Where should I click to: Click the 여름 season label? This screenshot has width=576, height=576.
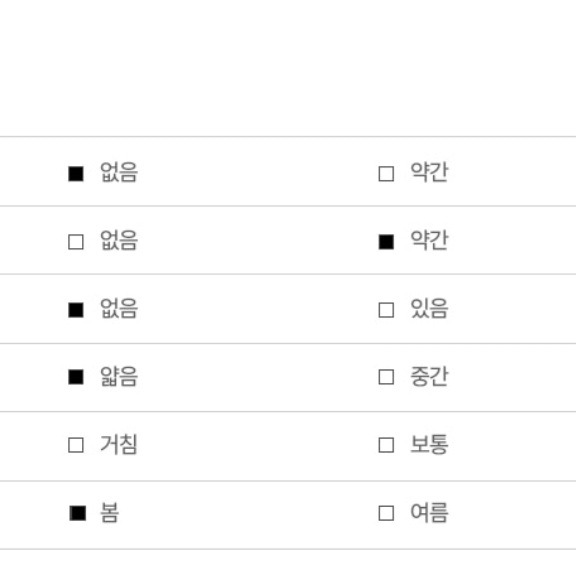pyautogui.click(x=429, y=512)
